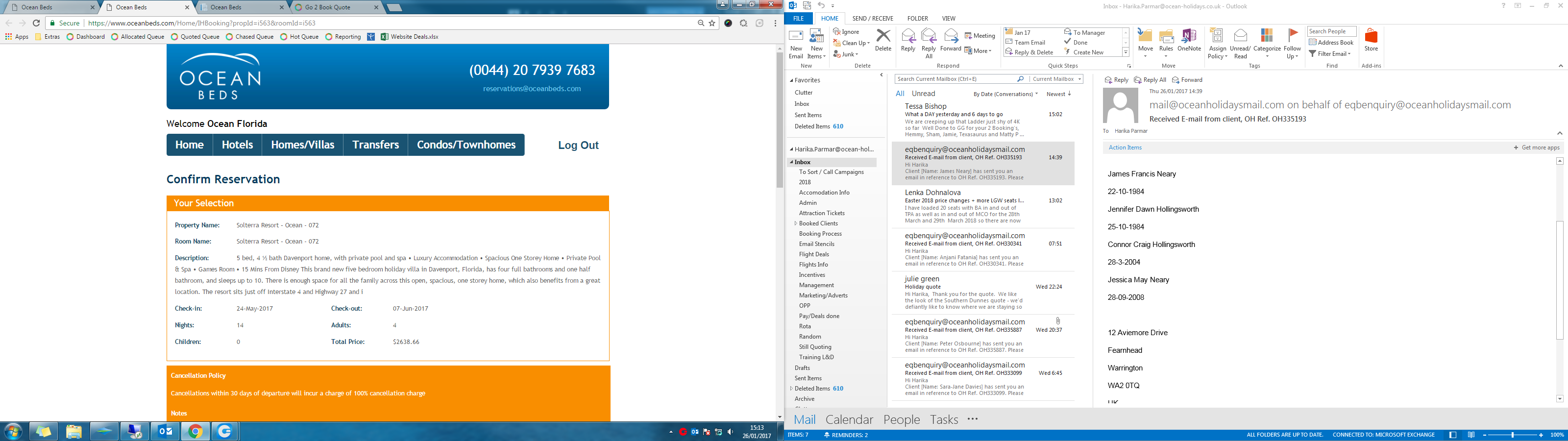Viewport: 1568px width, 441px height.
Task: Delete the selected email with the X icon
Action: [883, 40]
